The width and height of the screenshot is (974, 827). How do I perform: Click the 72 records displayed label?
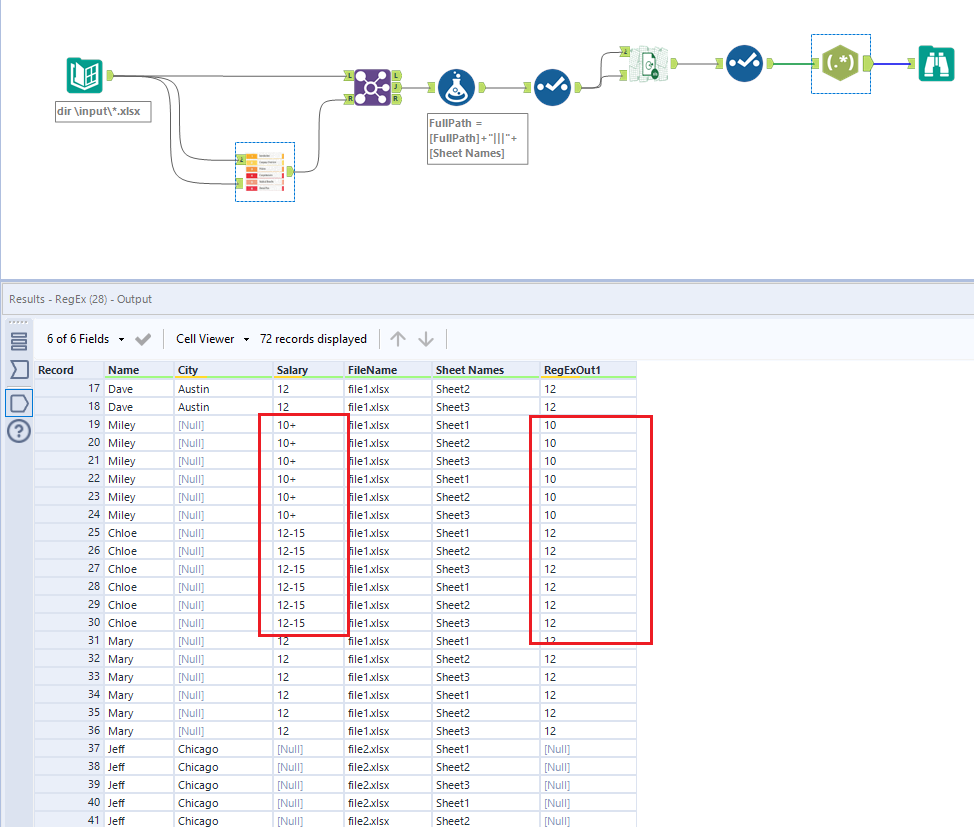313,339
